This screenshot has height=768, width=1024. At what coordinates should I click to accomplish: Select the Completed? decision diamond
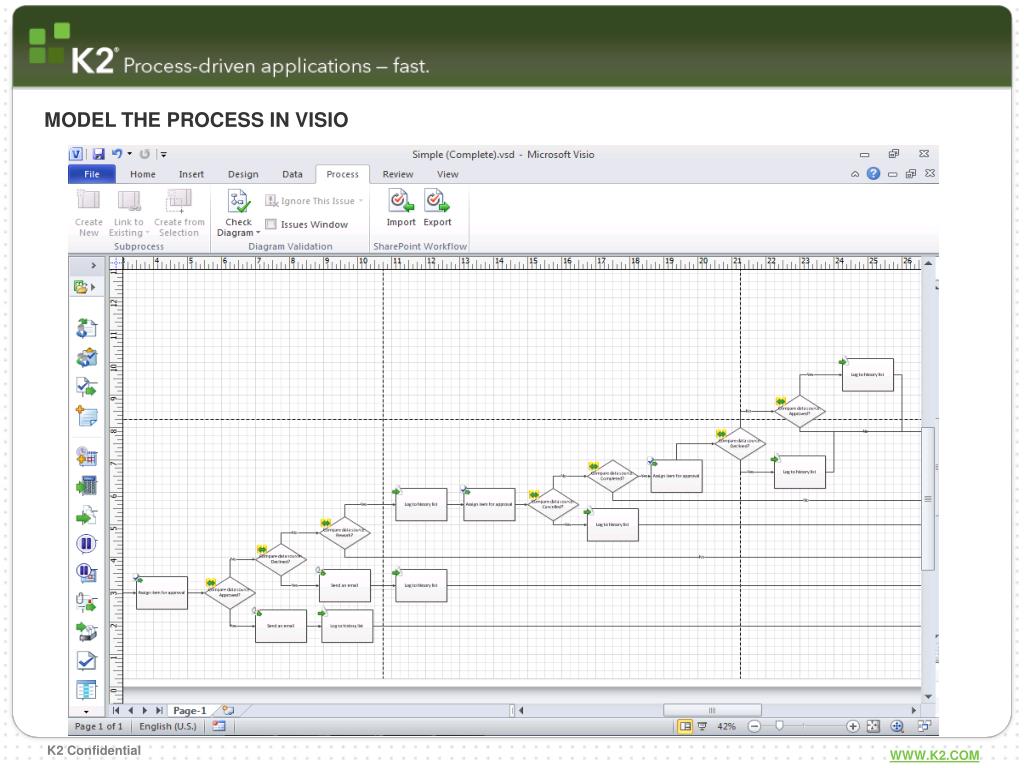tap(612, 476)
